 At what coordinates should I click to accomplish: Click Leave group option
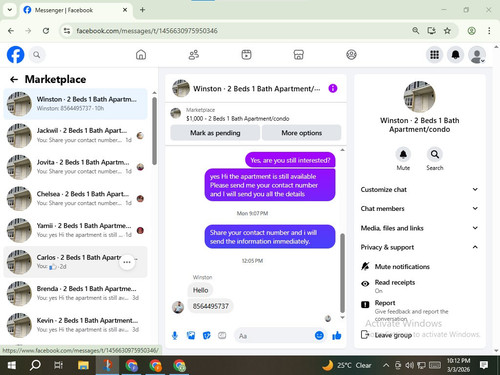387,335
